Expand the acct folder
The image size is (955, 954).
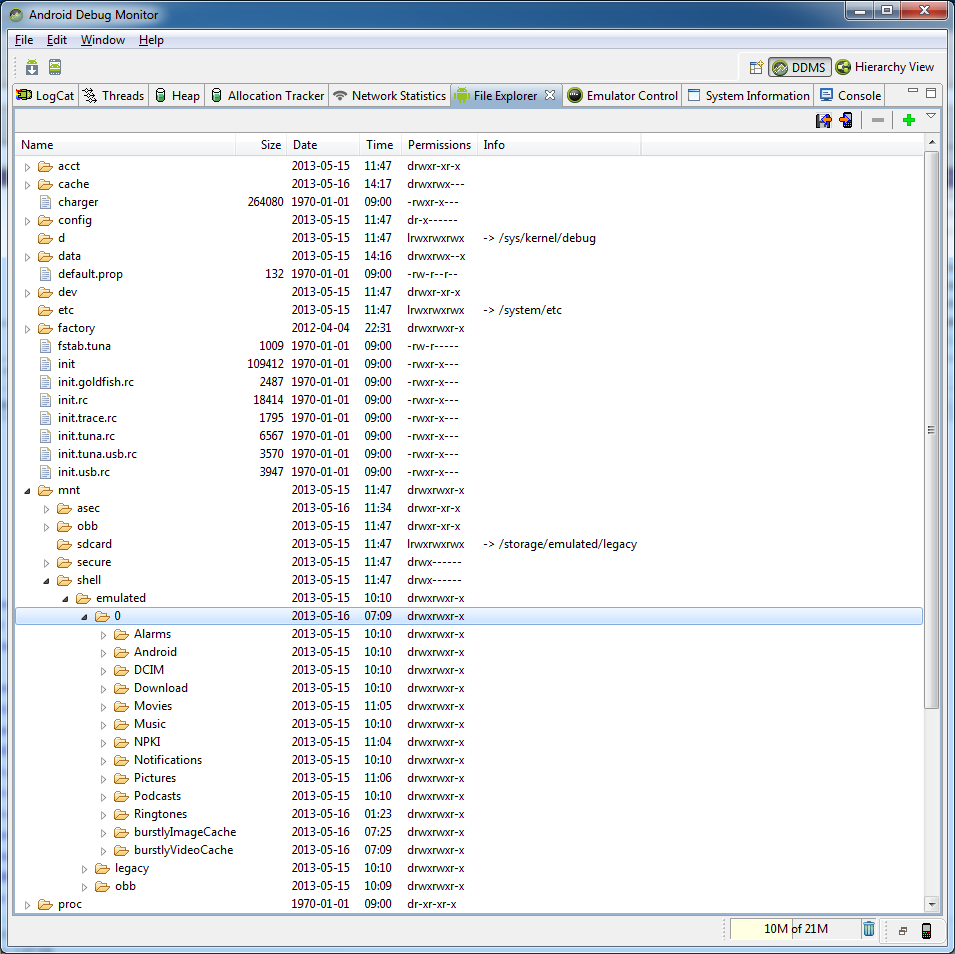pos(27,166)
